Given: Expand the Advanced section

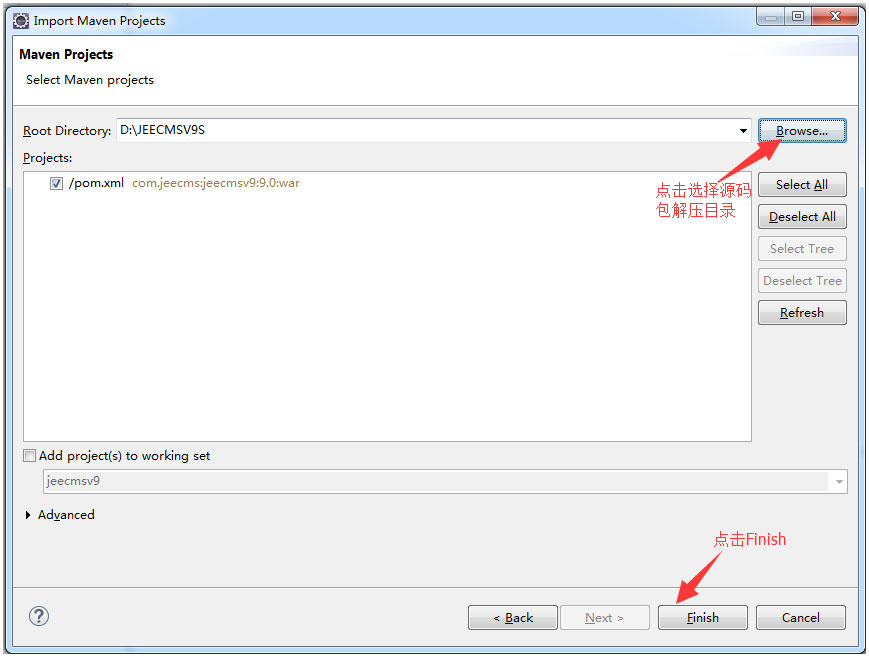Looking at the screenshot, I should (x=28, y=515).
